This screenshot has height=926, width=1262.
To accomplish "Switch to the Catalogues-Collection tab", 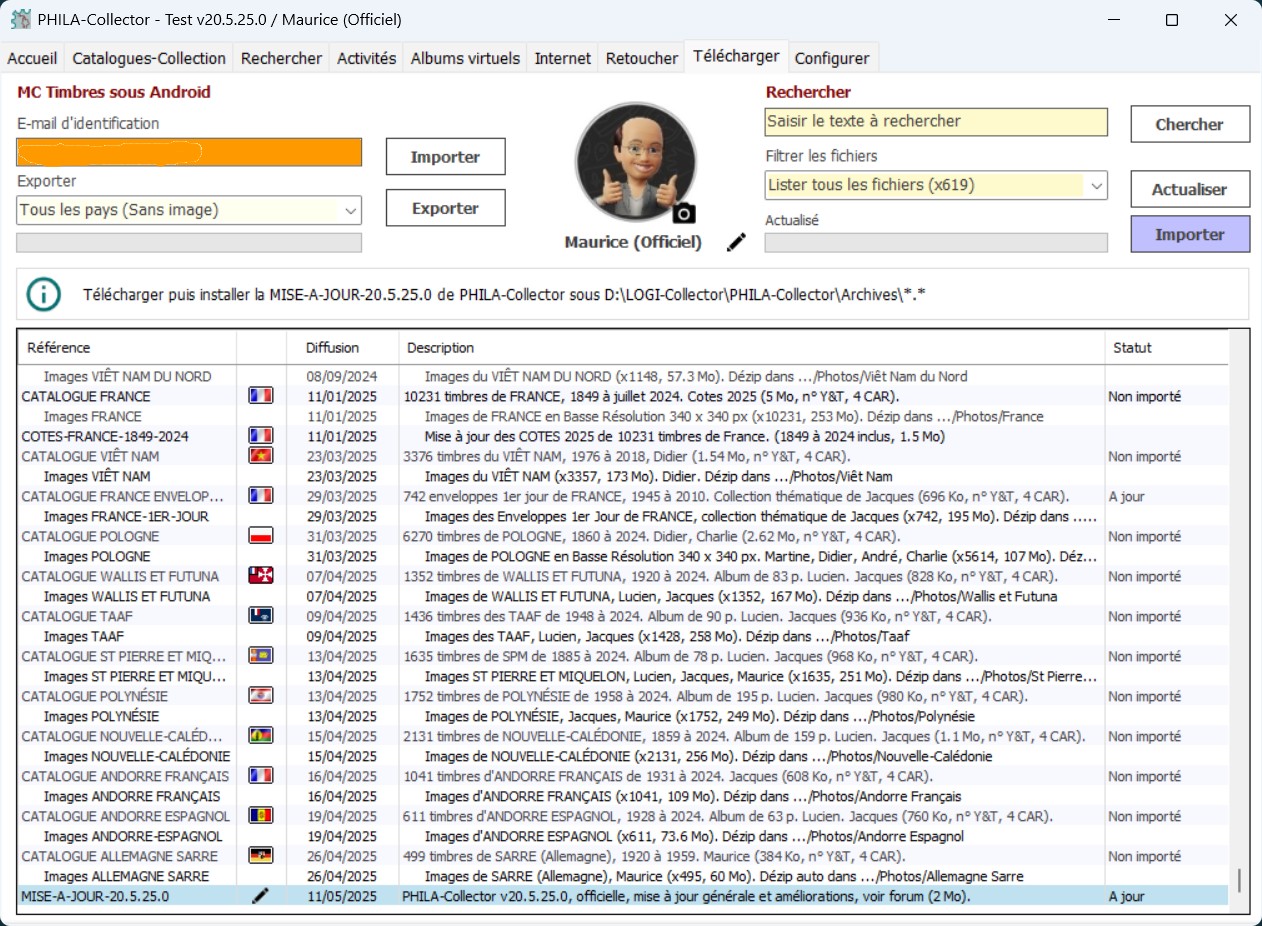I will point(149,58).
